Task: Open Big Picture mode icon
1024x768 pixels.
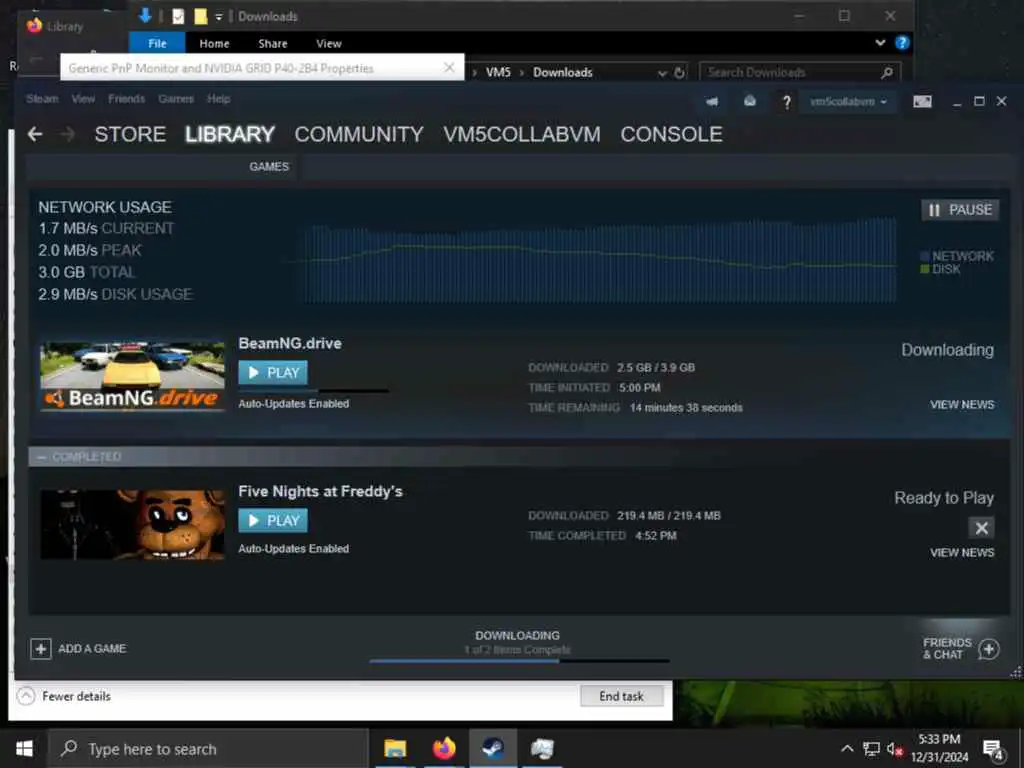Action: (922, 101)
